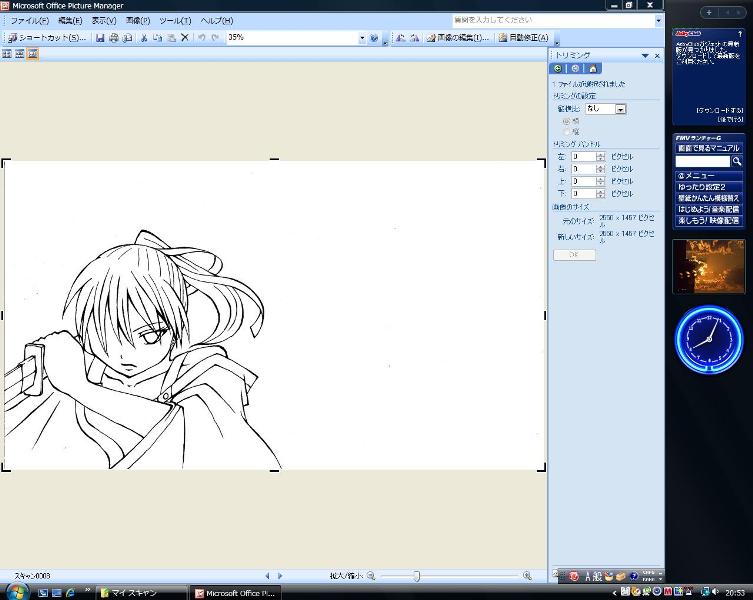Open マイ スキャン taskbar window
753x600 pixels.
[x=140, y=593]
